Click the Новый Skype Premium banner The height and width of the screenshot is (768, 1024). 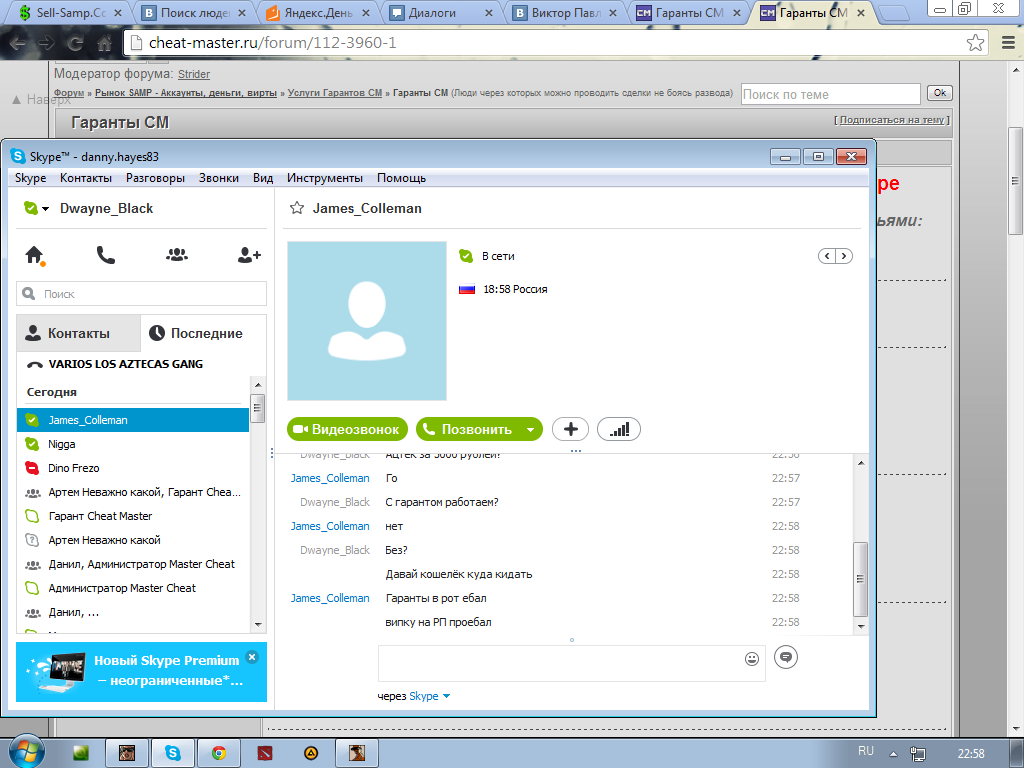tap(141, 672)
